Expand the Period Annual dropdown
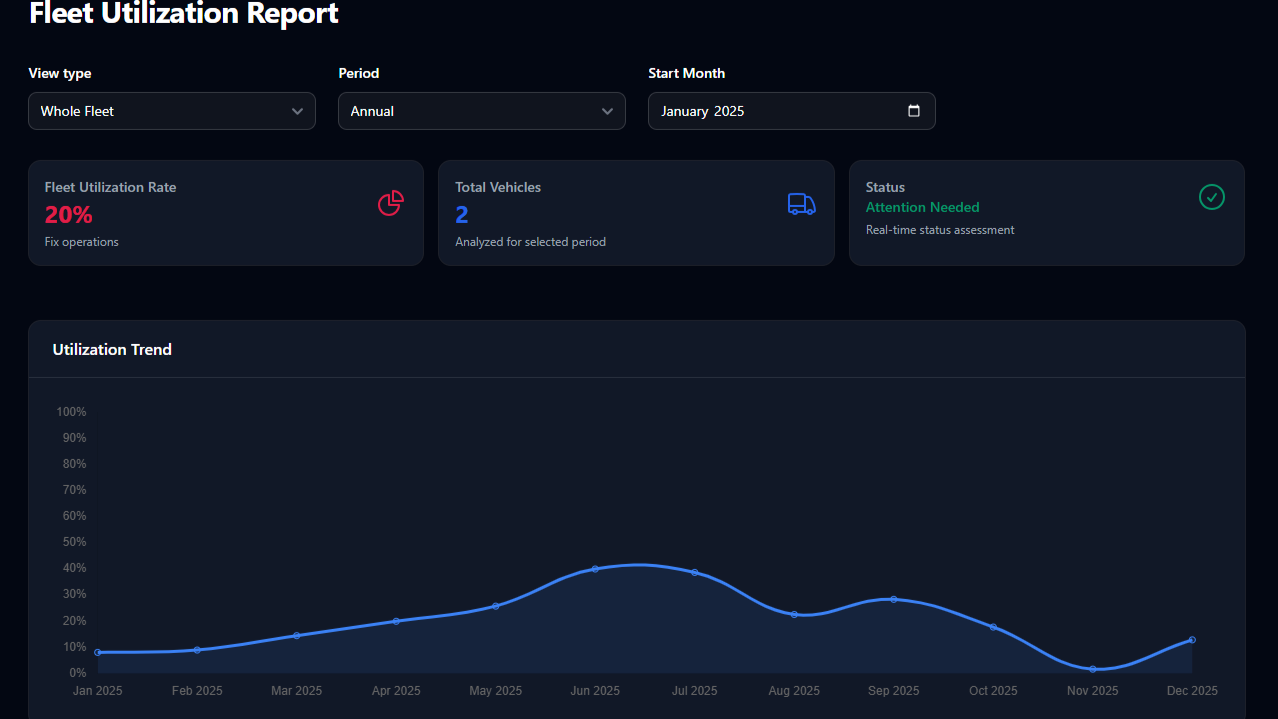Viewport: 1278px width, 719px height. tap(481, 111)
